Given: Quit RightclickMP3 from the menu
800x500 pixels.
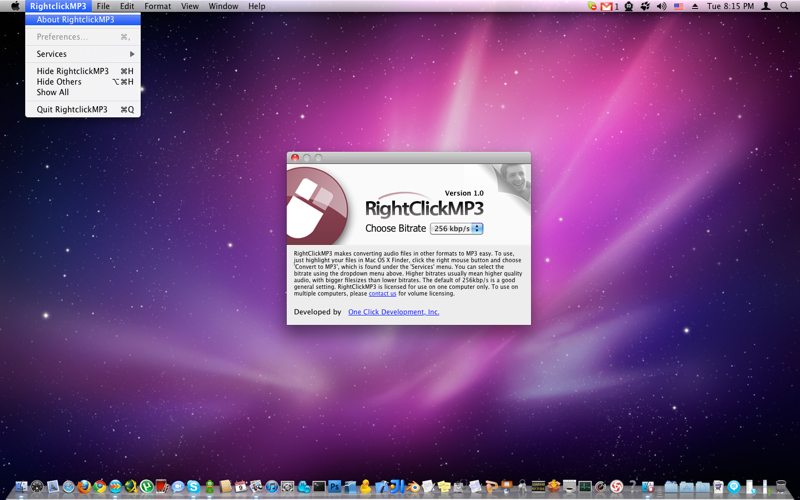Looking at the screenshot, I should pos(83,109).
